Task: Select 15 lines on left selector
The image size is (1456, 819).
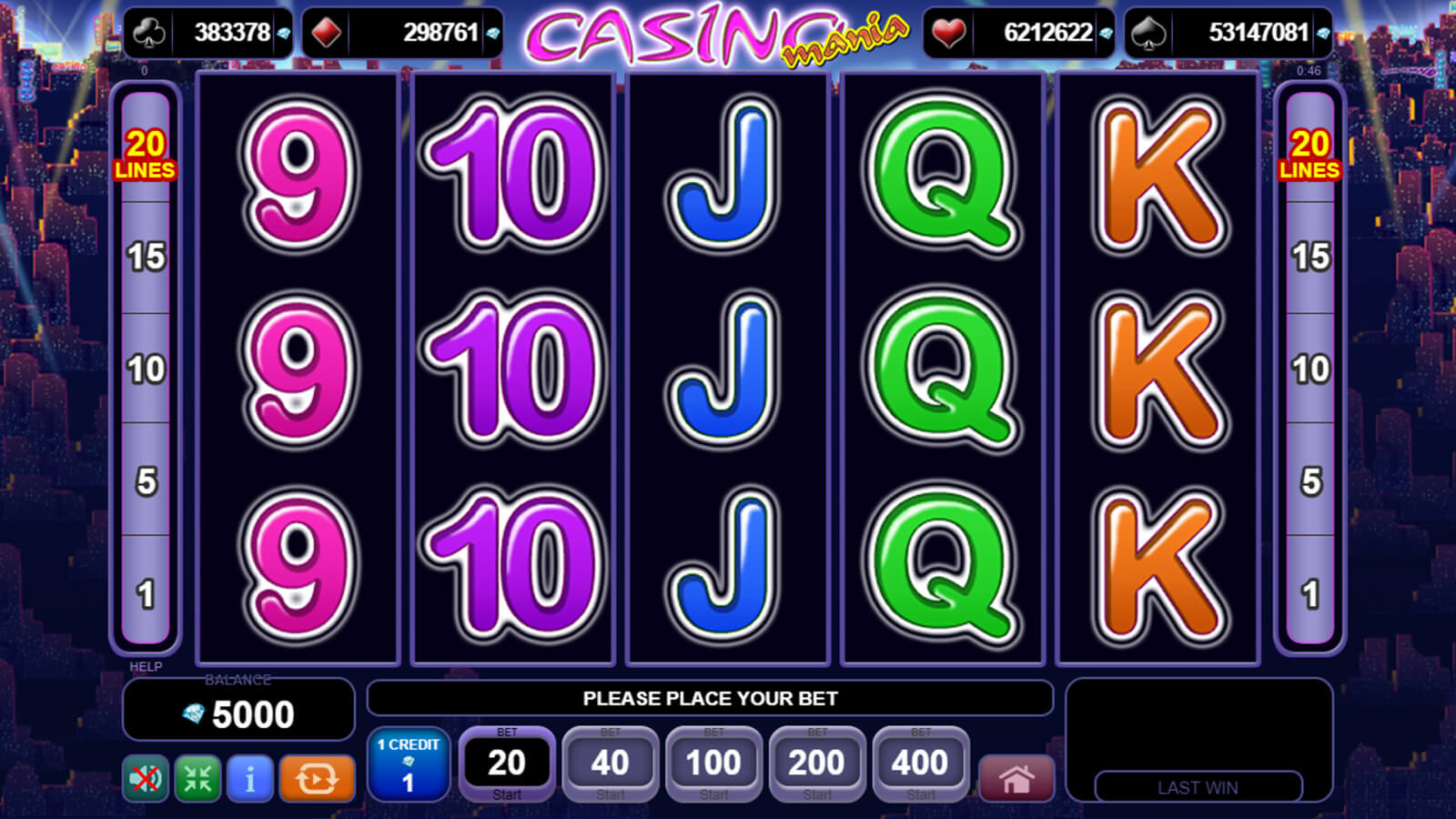Action: [146, 257]
